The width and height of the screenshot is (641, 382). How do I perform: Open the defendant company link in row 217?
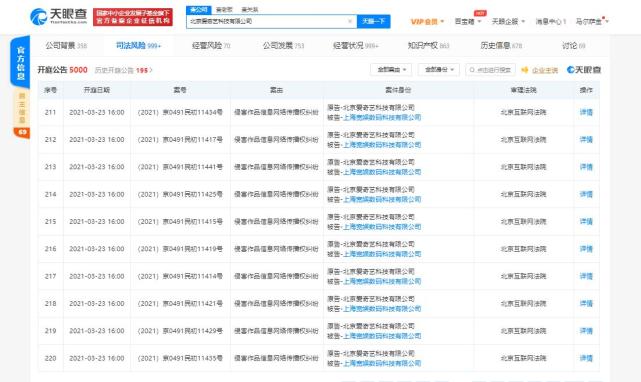pyautogui.click(x=382, y=281)
